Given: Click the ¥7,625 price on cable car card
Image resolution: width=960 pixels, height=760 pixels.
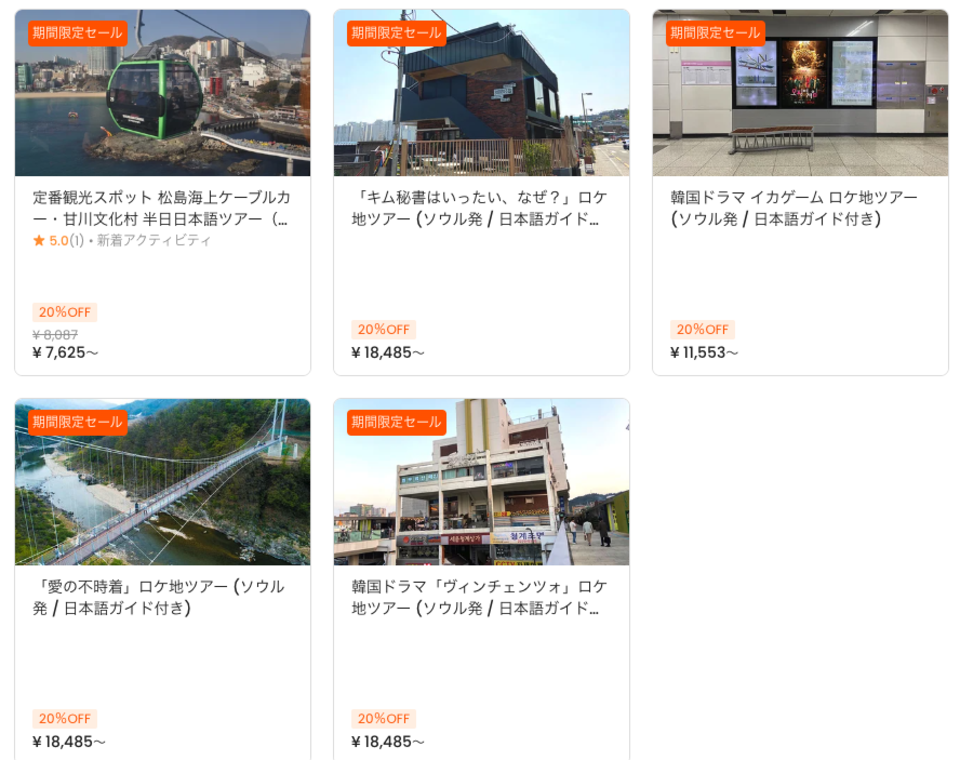Looking at the screenshot, I should pyautogui.click(x=65, y=353).
